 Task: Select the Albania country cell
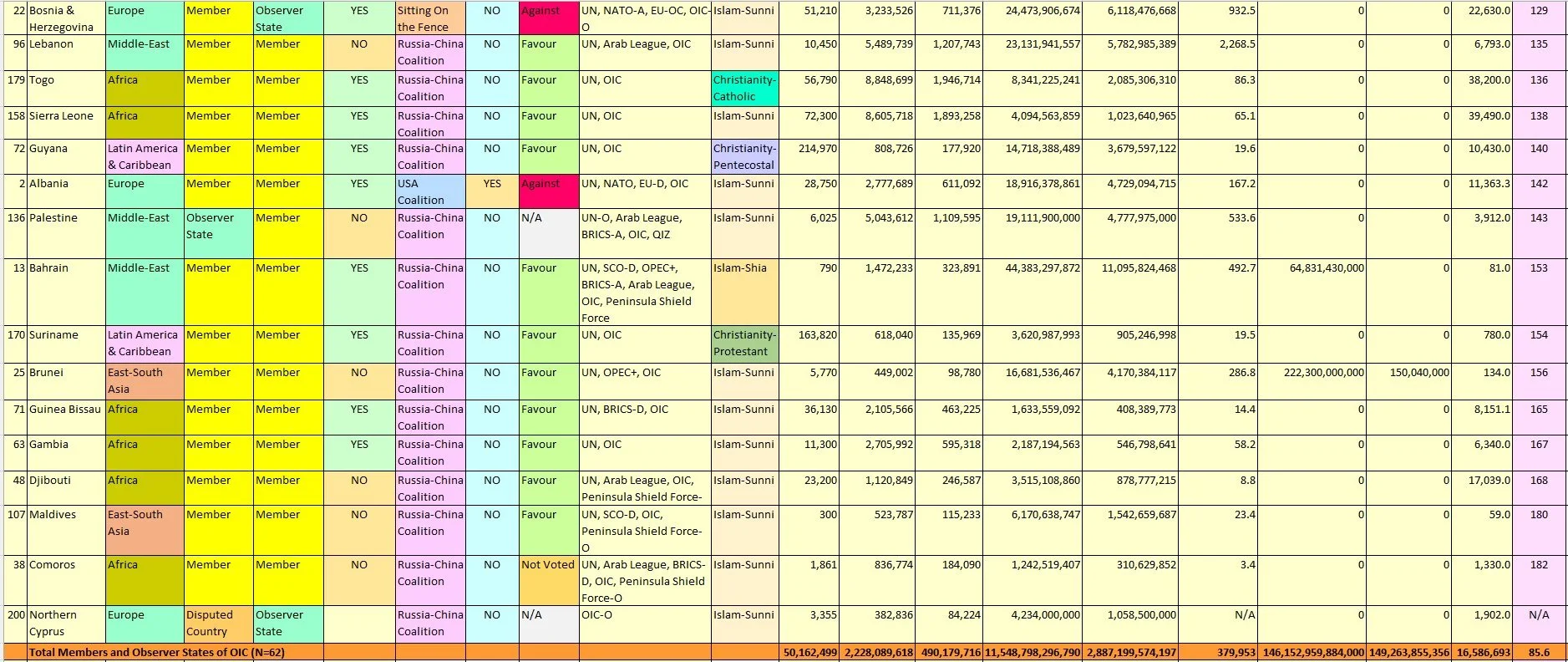(x=66, y=191)
